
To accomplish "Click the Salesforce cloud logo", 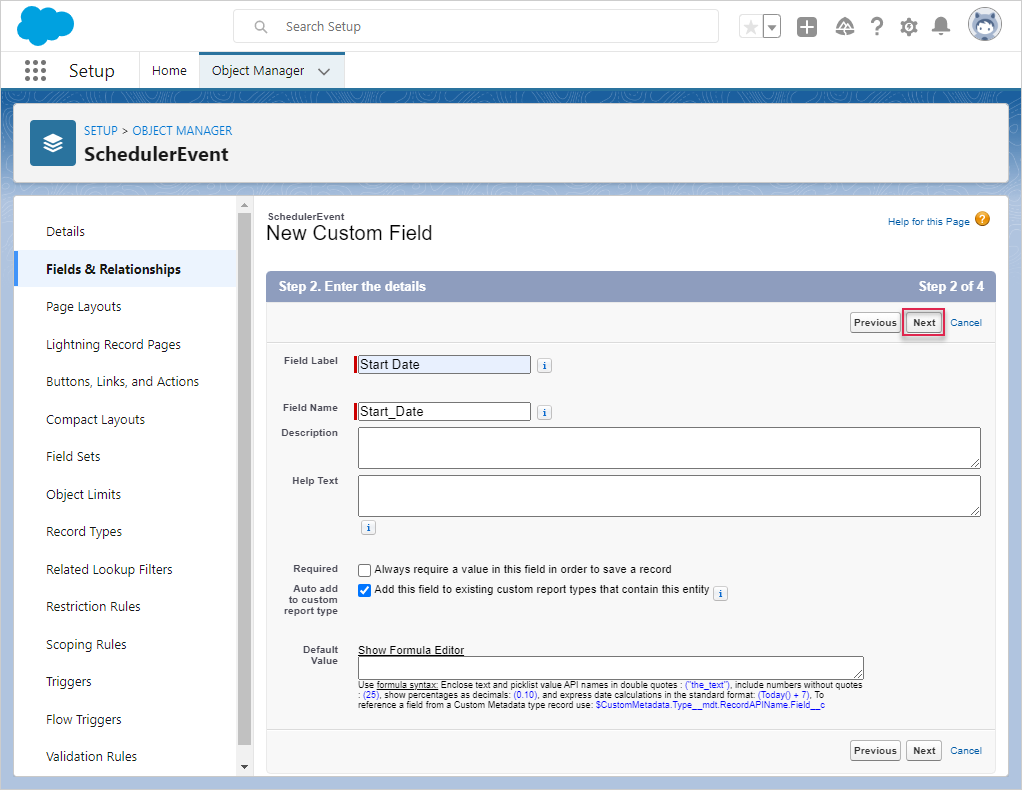I will (46, 26).
